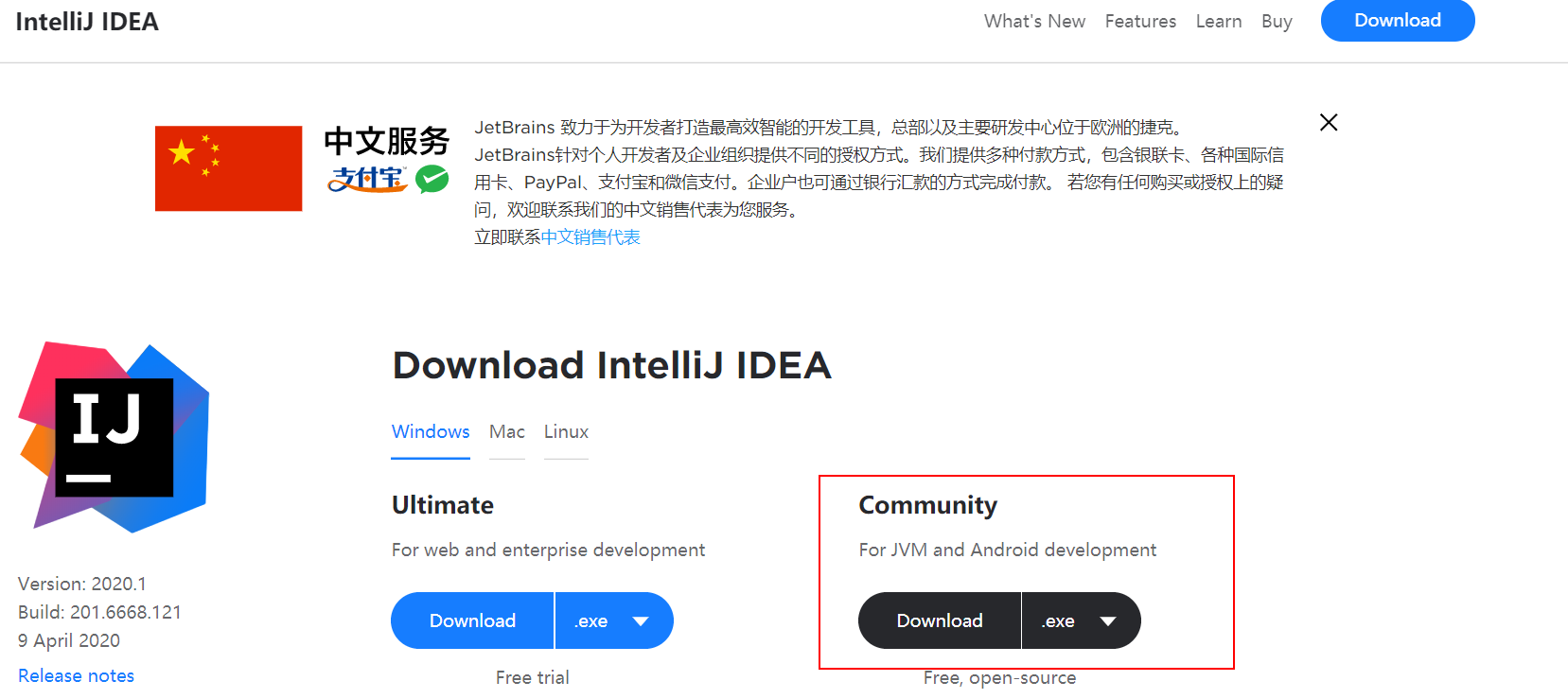This screenshot has width=1568, height=699.
Task: Click the 中文服务 heading text
Action: (387, 141)
